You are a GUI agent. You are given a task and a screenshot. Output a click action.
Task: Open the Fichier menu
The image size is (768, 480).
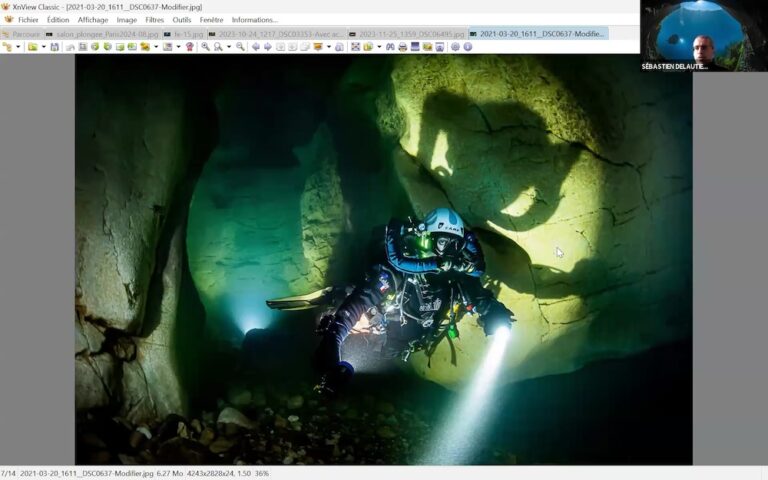coord(28,20)
